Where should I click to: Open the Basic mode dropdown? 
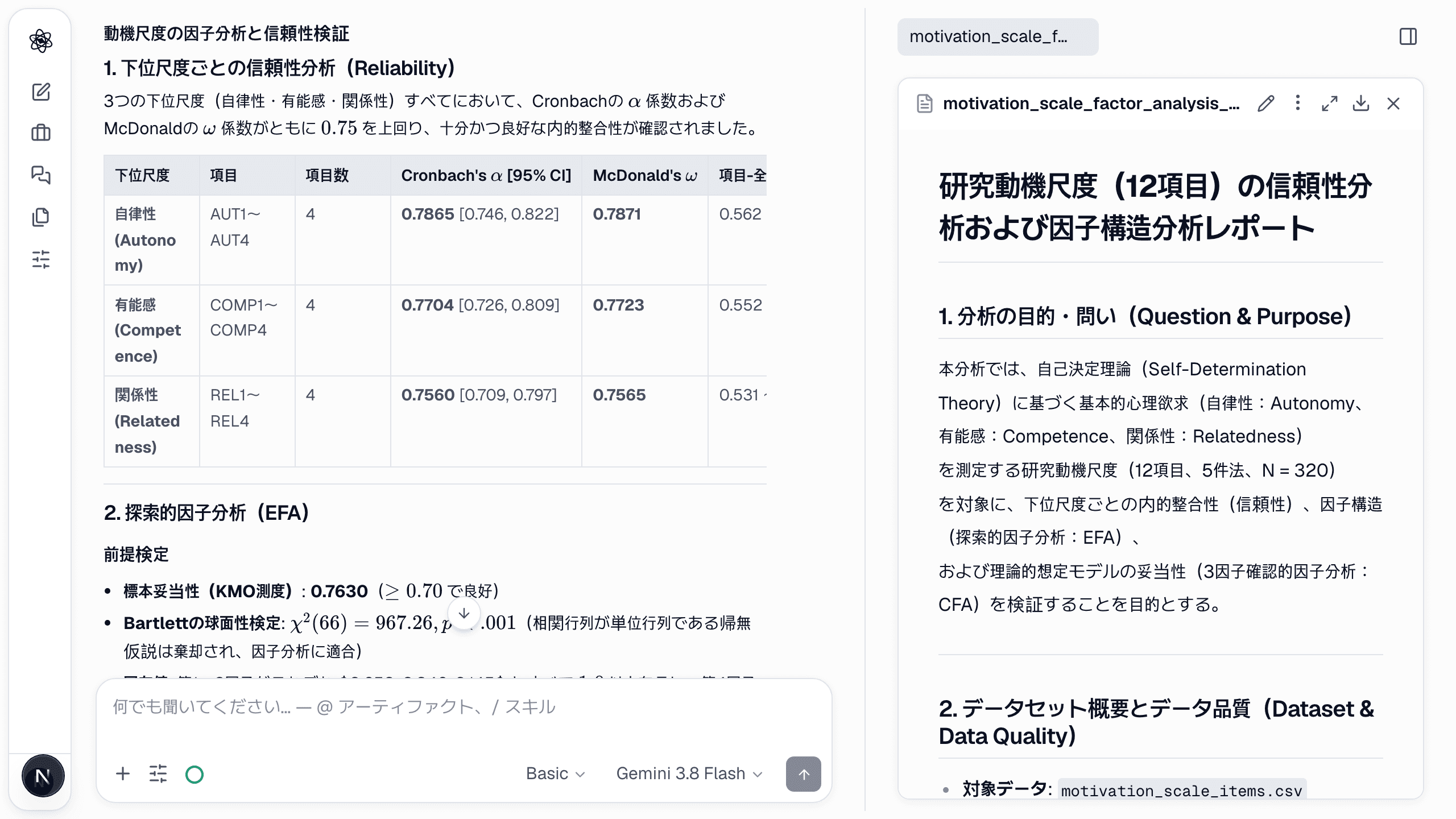click(x=555, y=773)
